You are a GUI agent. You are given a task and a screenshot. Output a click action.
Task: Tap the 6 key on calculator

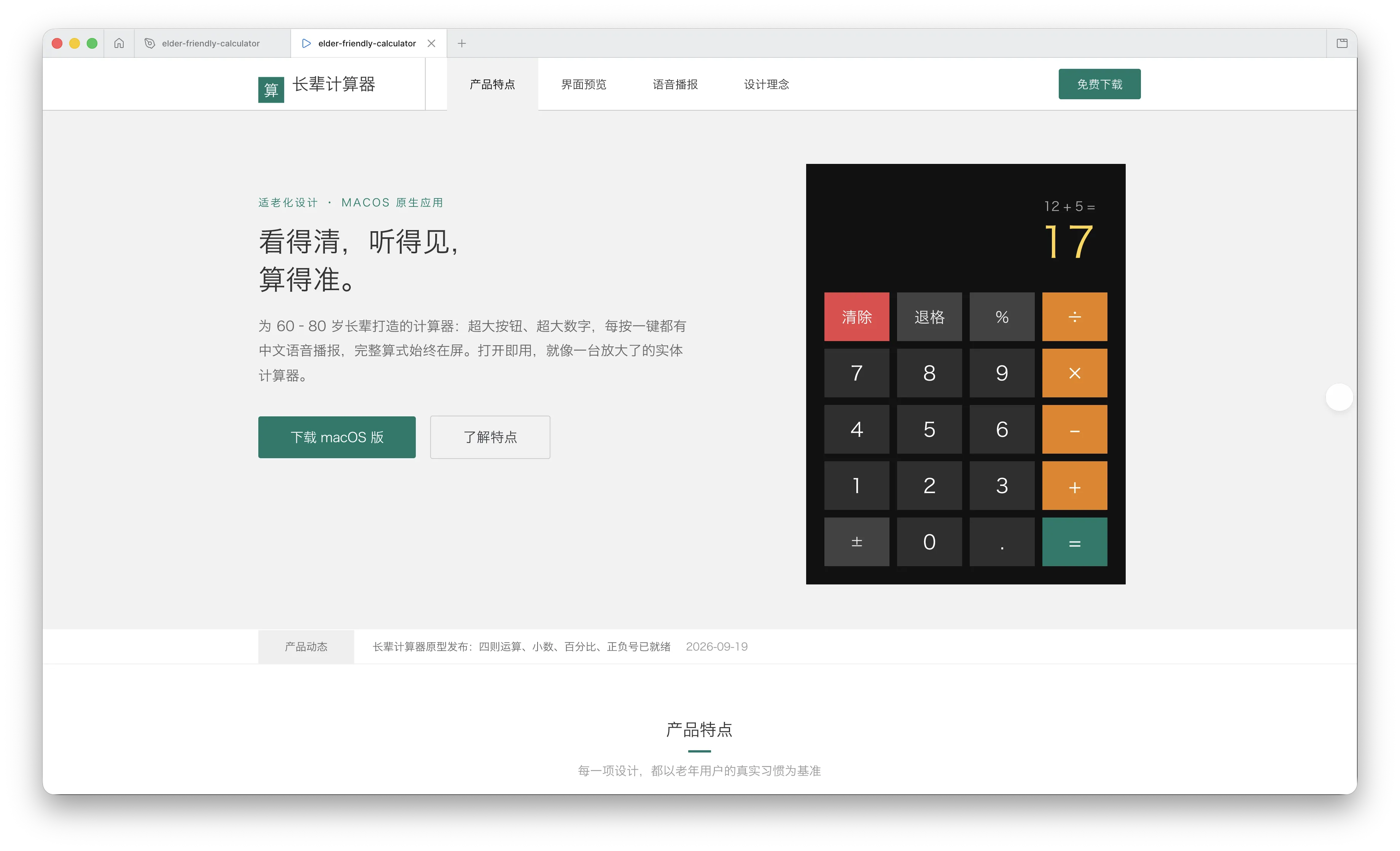(x=1002, y=429)
